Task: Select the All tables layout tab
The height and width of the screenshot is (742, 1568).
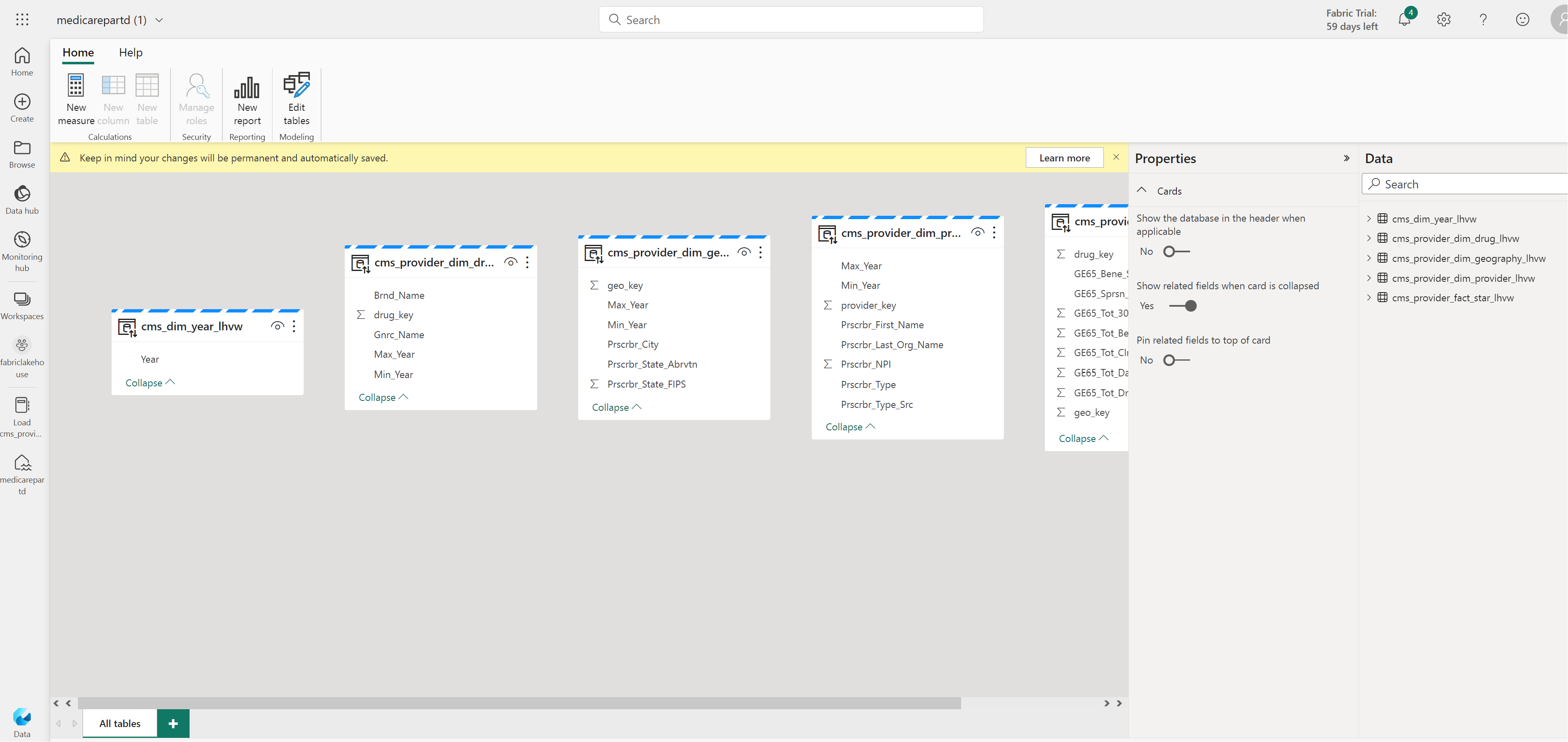Action: click(x=120, y=724)
